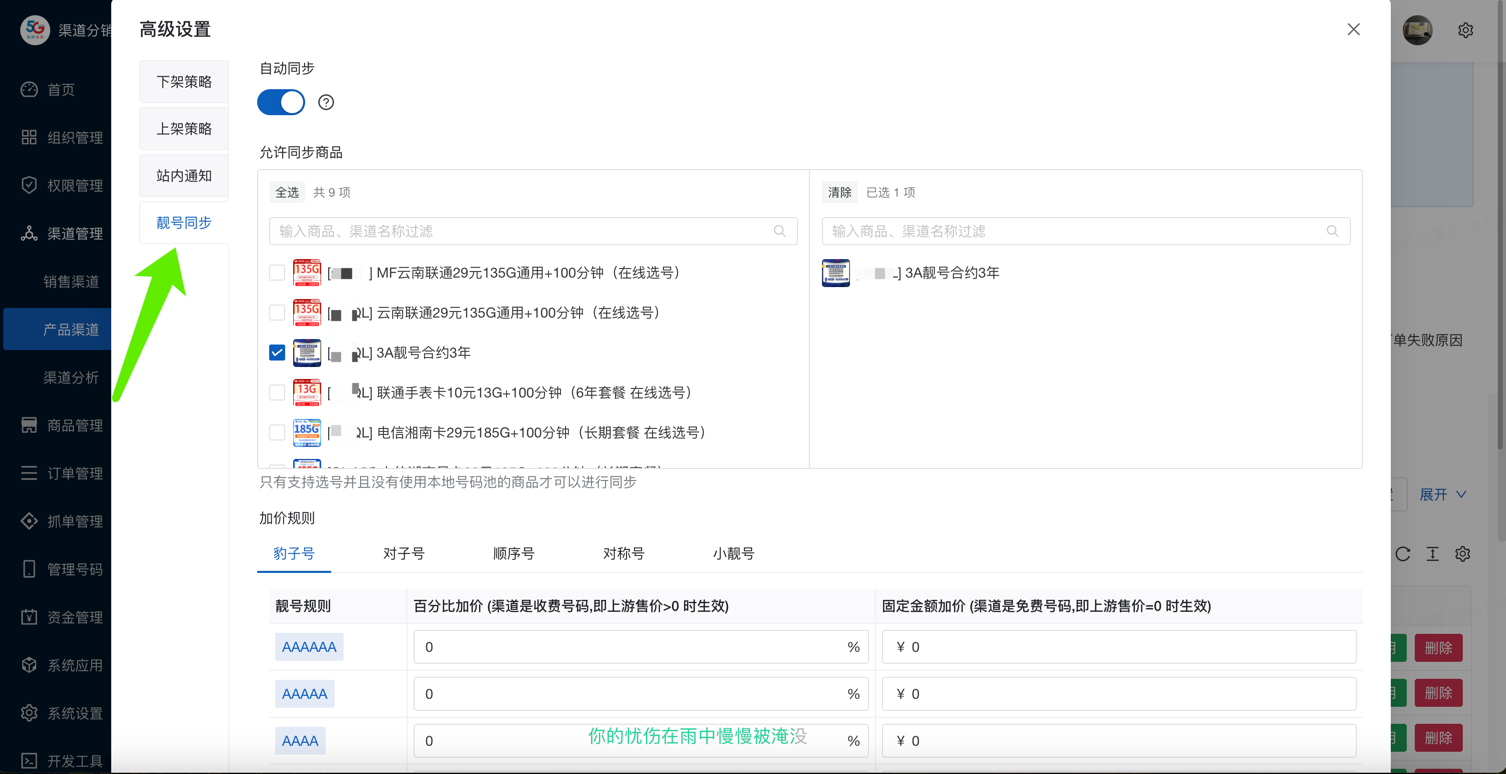Click AAAAAA percentage markup input field
Viewport: 1506px width, 774px height.
coord(630,647)
